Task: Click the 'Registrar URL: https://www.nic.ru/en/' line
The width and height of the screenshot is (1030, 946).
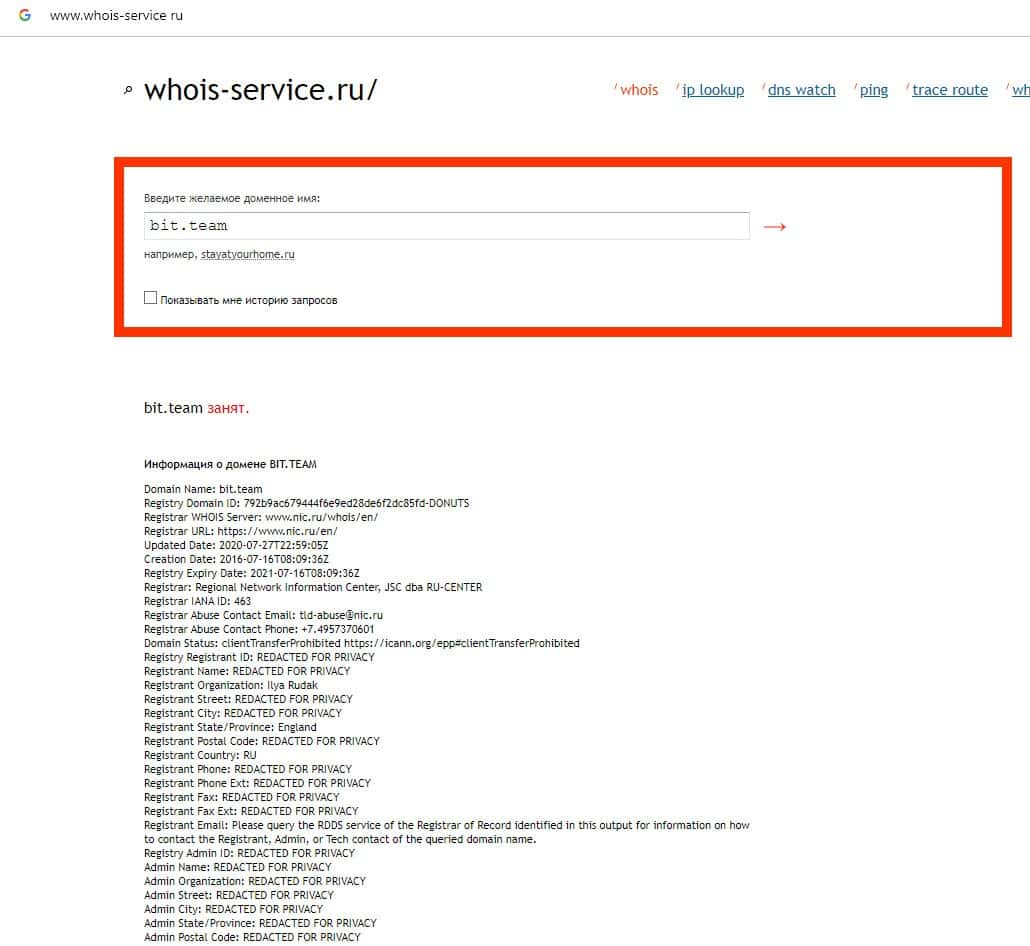Action: coord(240,531)
